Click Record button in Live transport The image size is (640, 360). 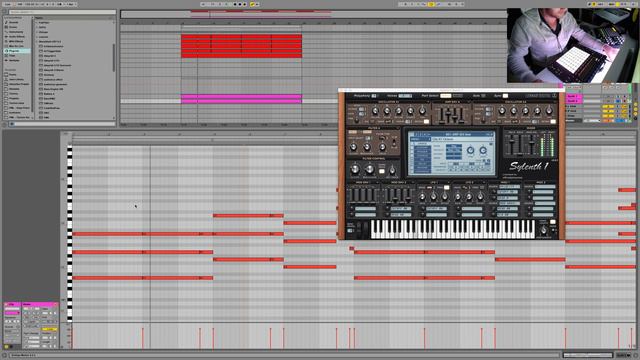(245, 4)
